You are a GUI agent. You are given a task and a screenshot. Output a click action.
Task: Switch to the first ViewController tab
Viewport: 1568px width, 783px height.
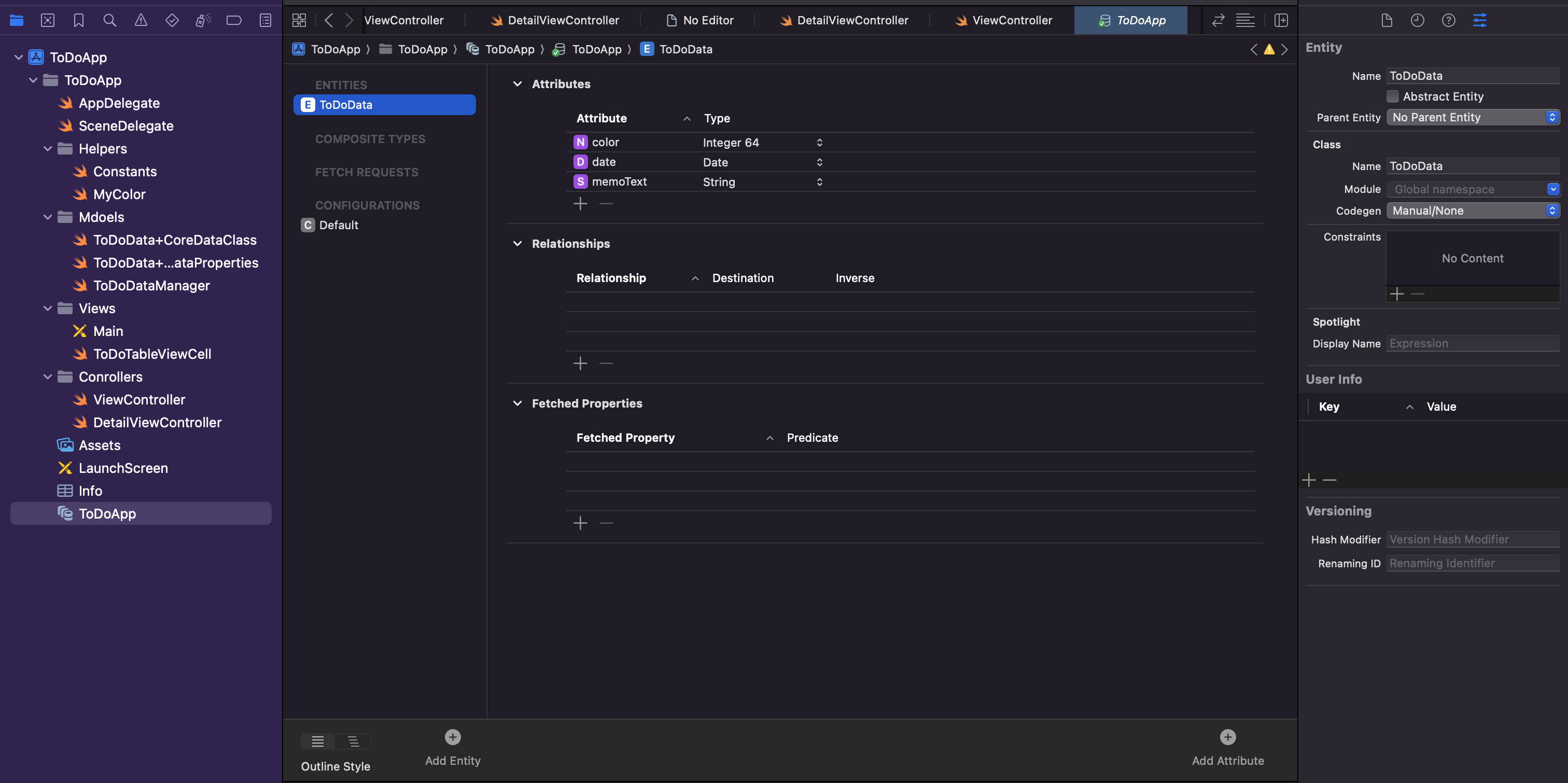[403, 20]
